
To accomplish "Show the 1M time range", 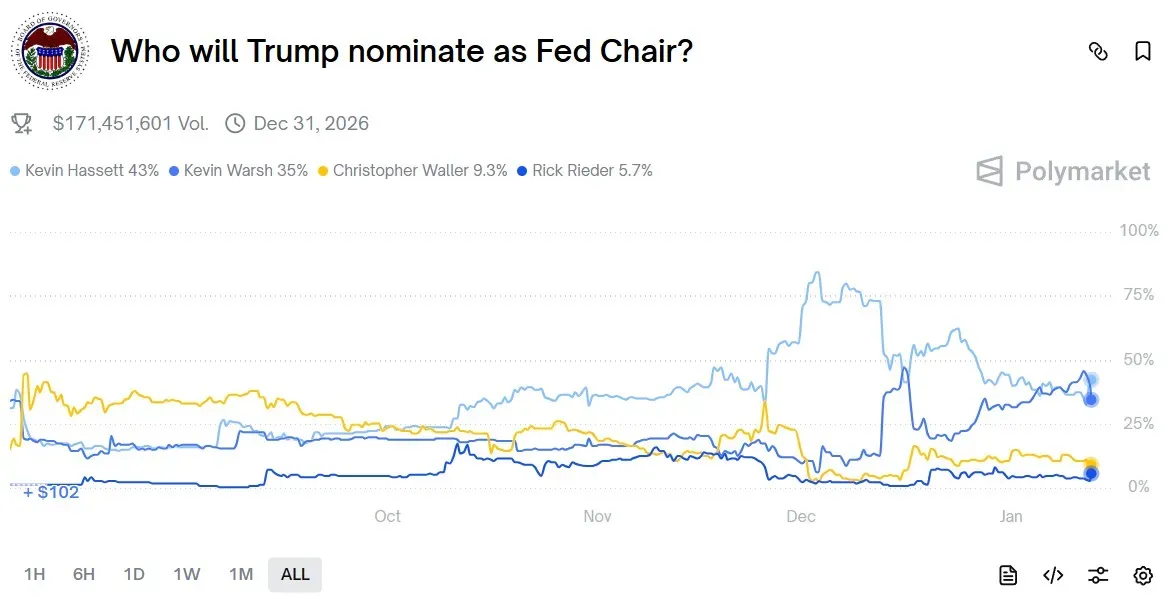I will click(x=241, y=574).
